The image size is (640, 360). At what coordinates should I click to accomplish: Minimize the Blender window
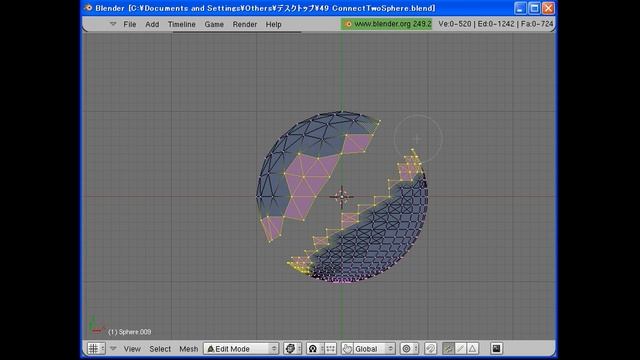point(520,8)
